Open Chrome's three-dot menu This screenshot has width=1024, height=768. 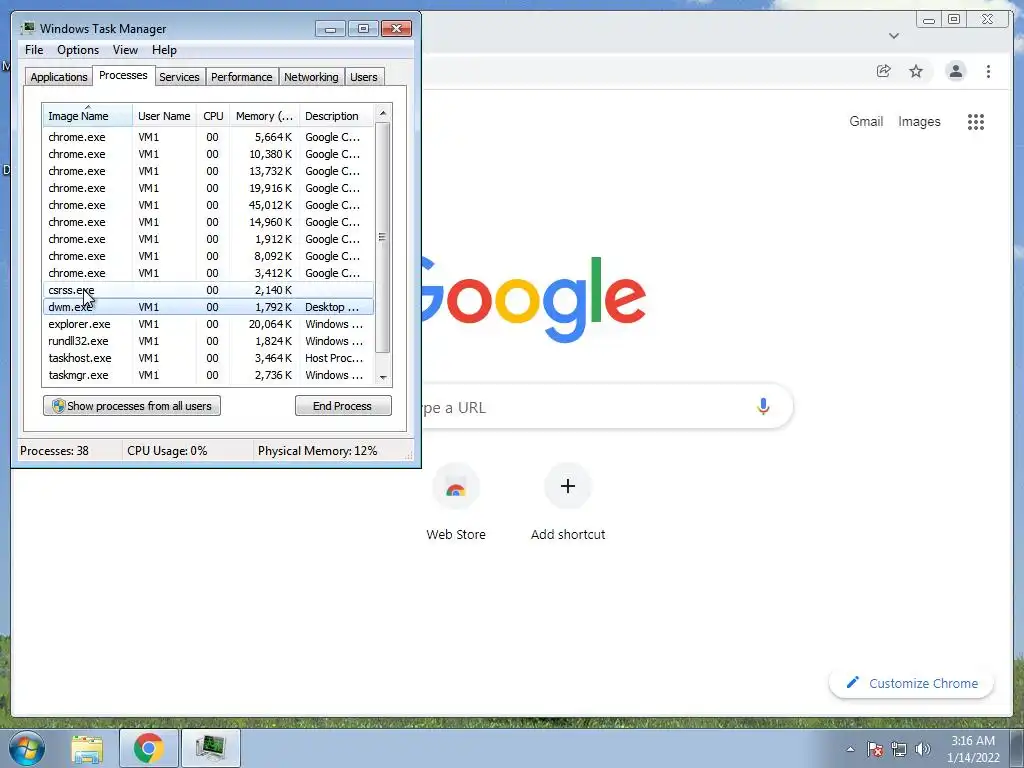(x=988, y=71)
